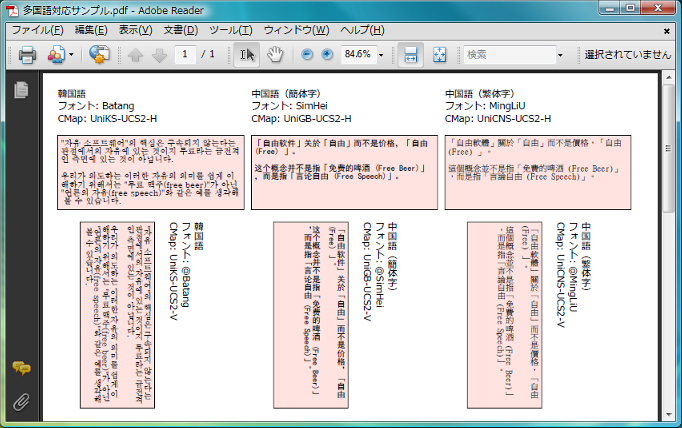
Task: Choose the Select tool cursor icon
Action: click(247, 55)
